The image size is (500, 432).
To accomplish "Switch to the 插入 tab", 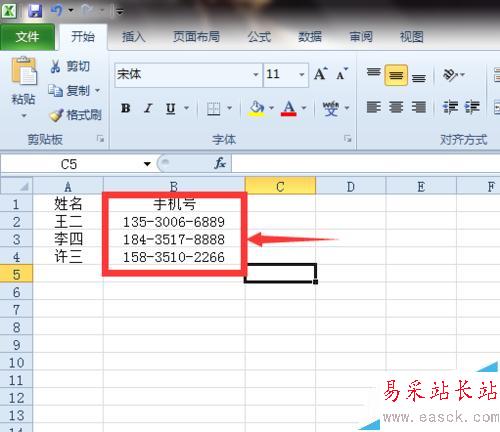I will [133, 37].
